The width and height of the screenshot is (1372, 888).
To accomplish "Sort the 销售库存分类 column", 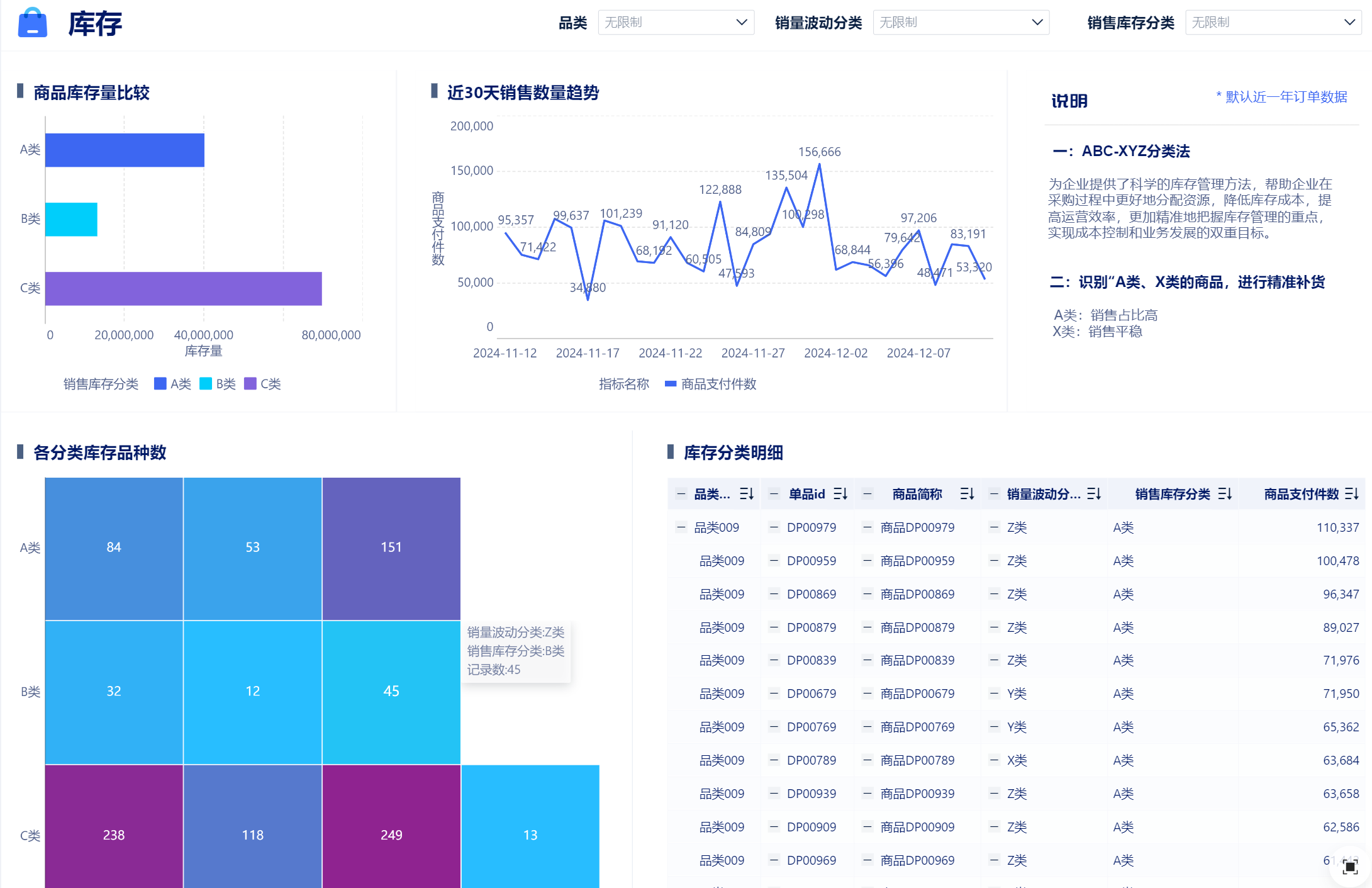I will [x=1225, y=494].
